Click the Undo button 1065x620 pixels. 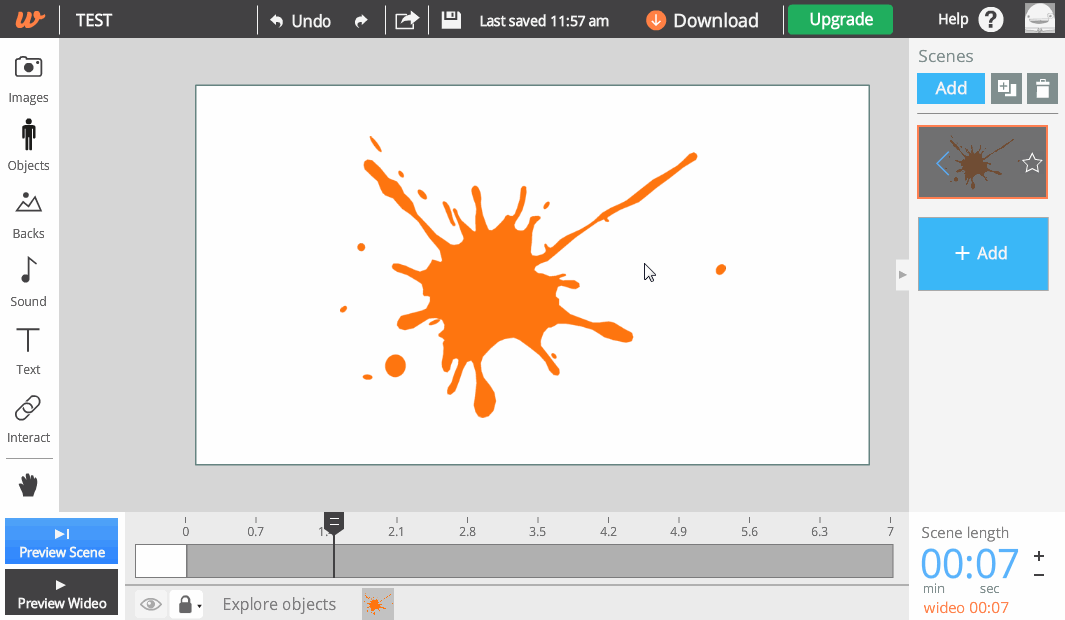(300, 20)
